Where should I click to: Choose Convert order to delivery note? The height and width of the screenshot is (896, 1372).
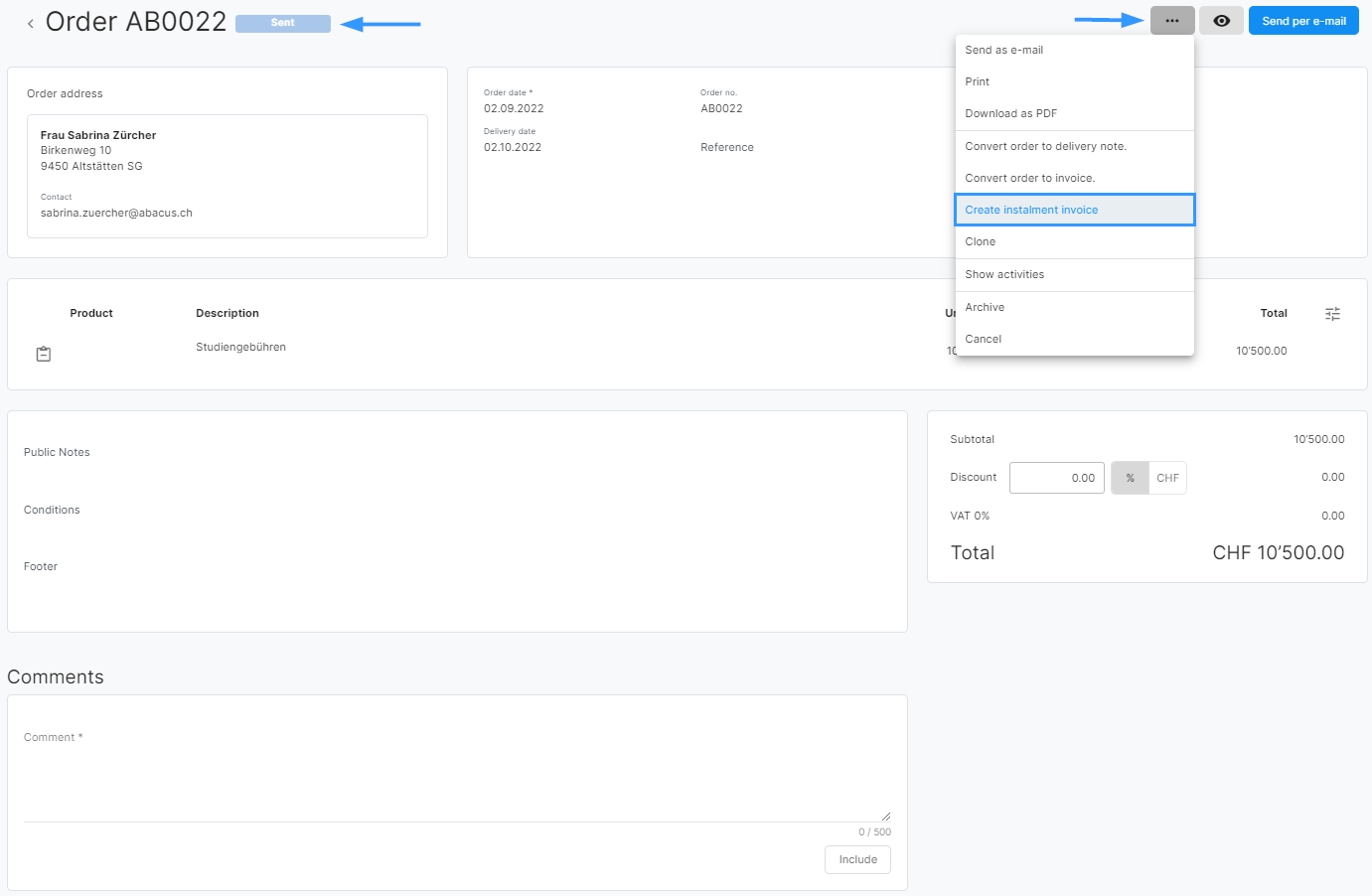pyautogui.click(x=1045, y=146)
